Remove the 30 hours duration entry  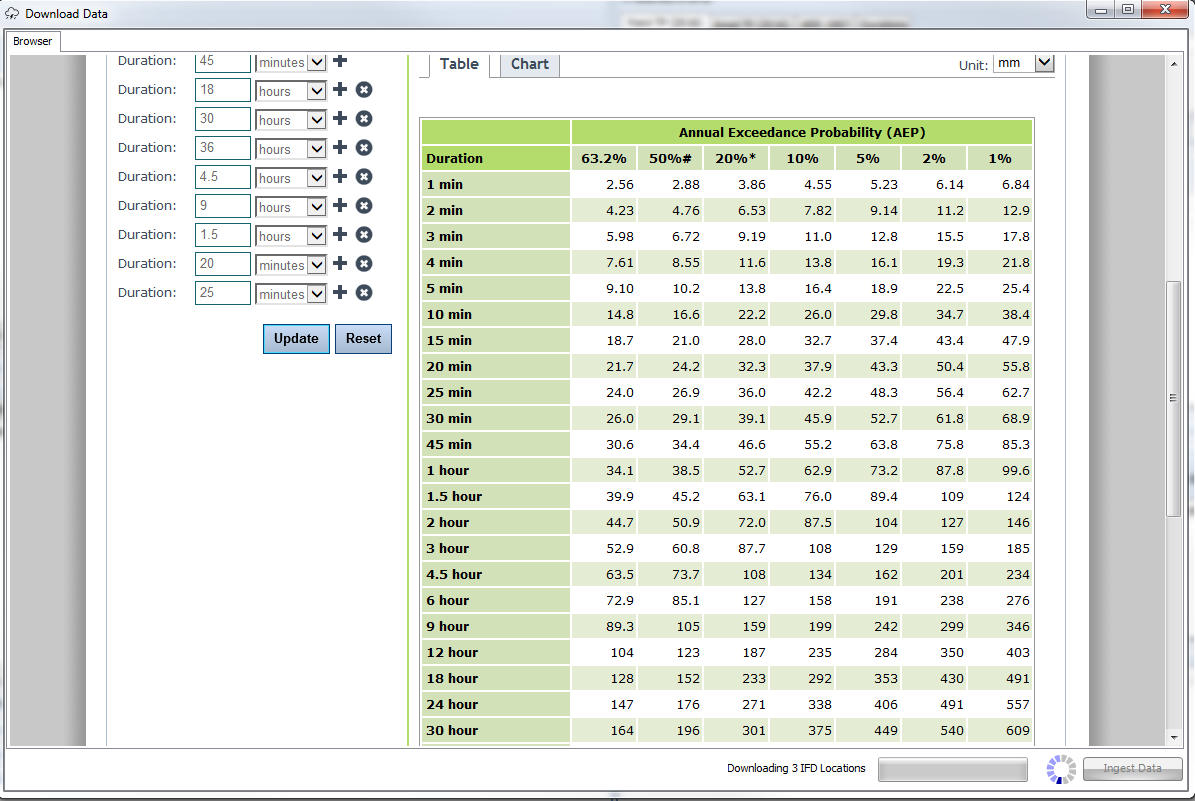363,119
